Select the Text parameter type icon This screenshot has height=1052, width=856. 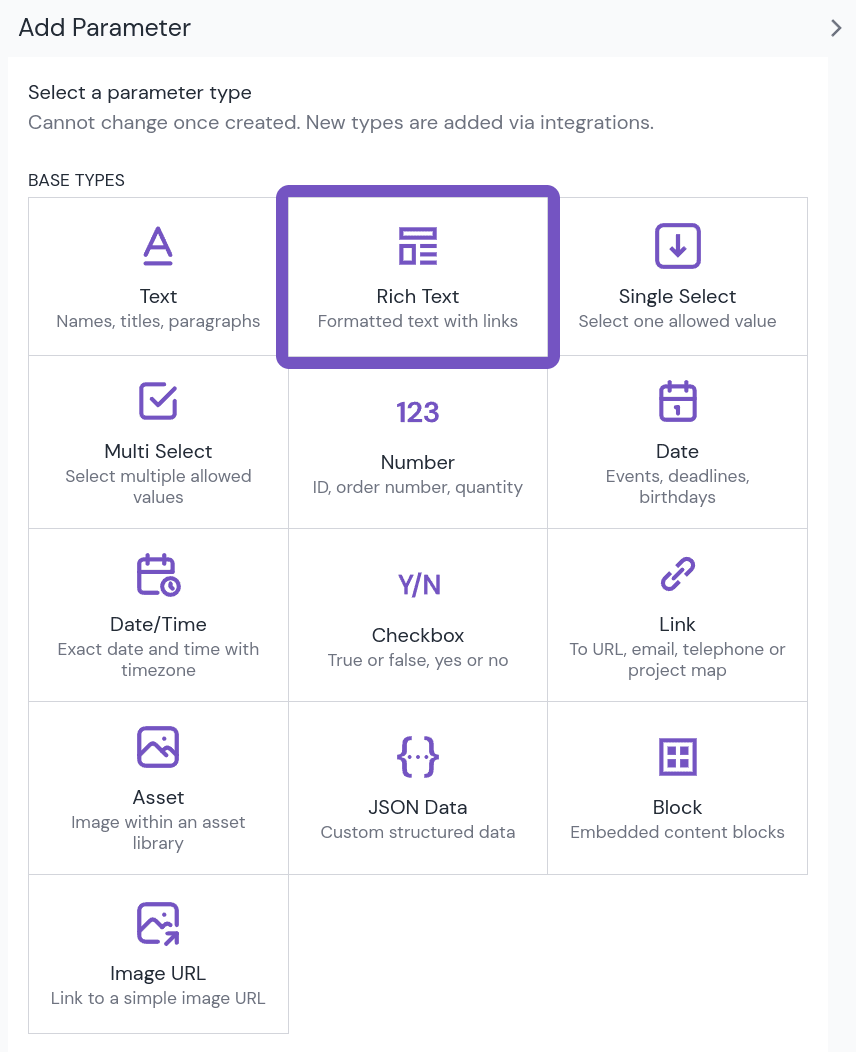158,246
